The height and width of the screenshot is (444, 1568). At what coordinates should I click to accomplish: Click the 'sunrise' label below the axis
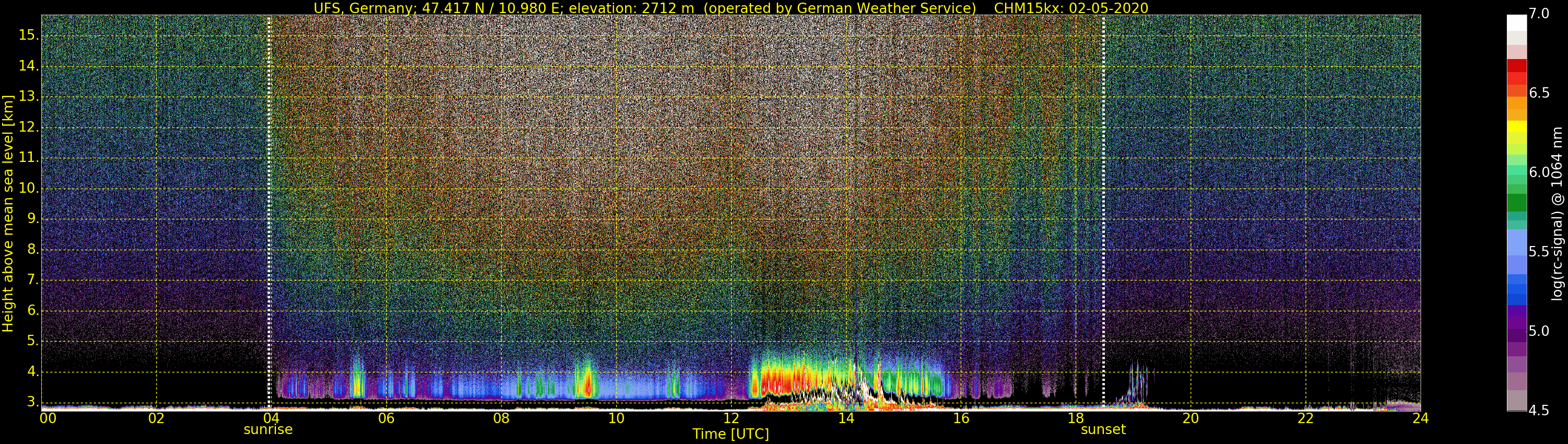point(268,429)
